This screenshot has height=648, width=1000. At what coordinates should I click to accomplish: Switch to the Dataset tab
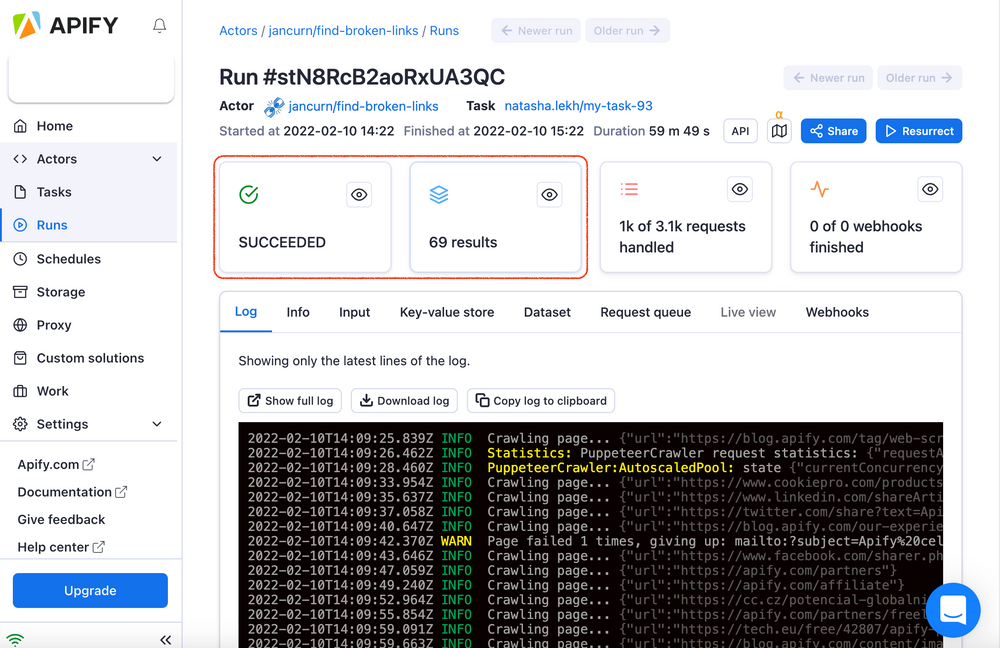[547, 312]
